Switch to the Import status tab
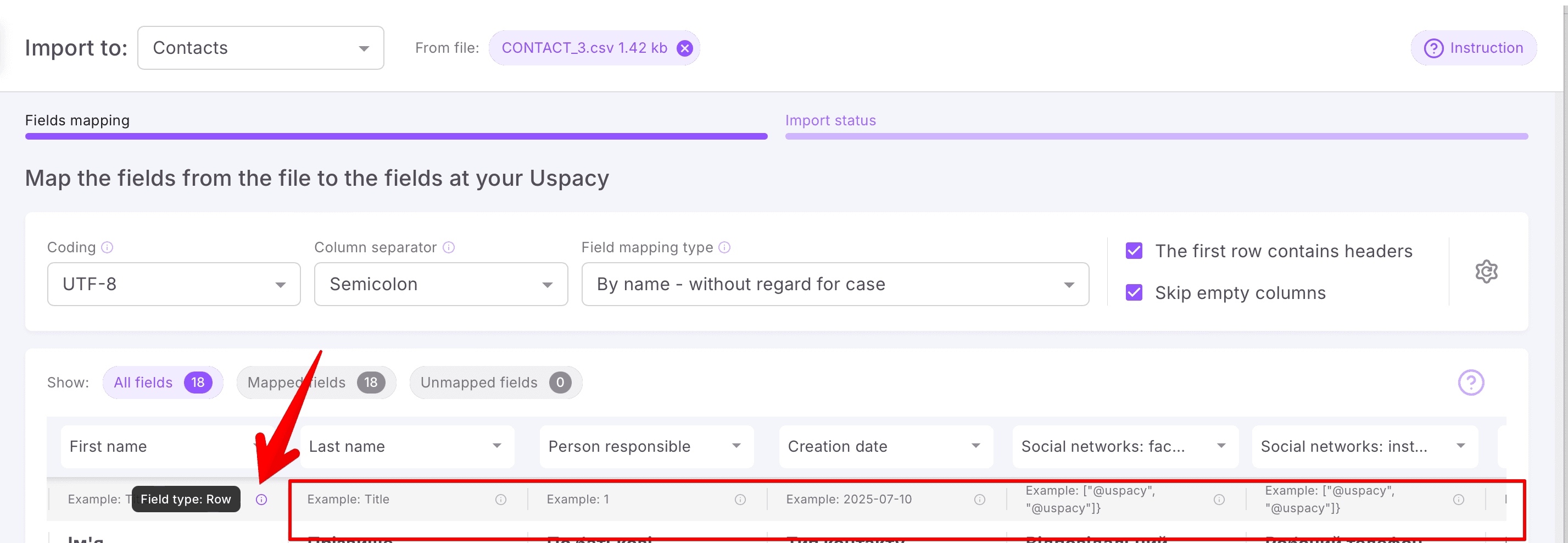The width and height of the screenshot is (1568, 543). [830, 120]
